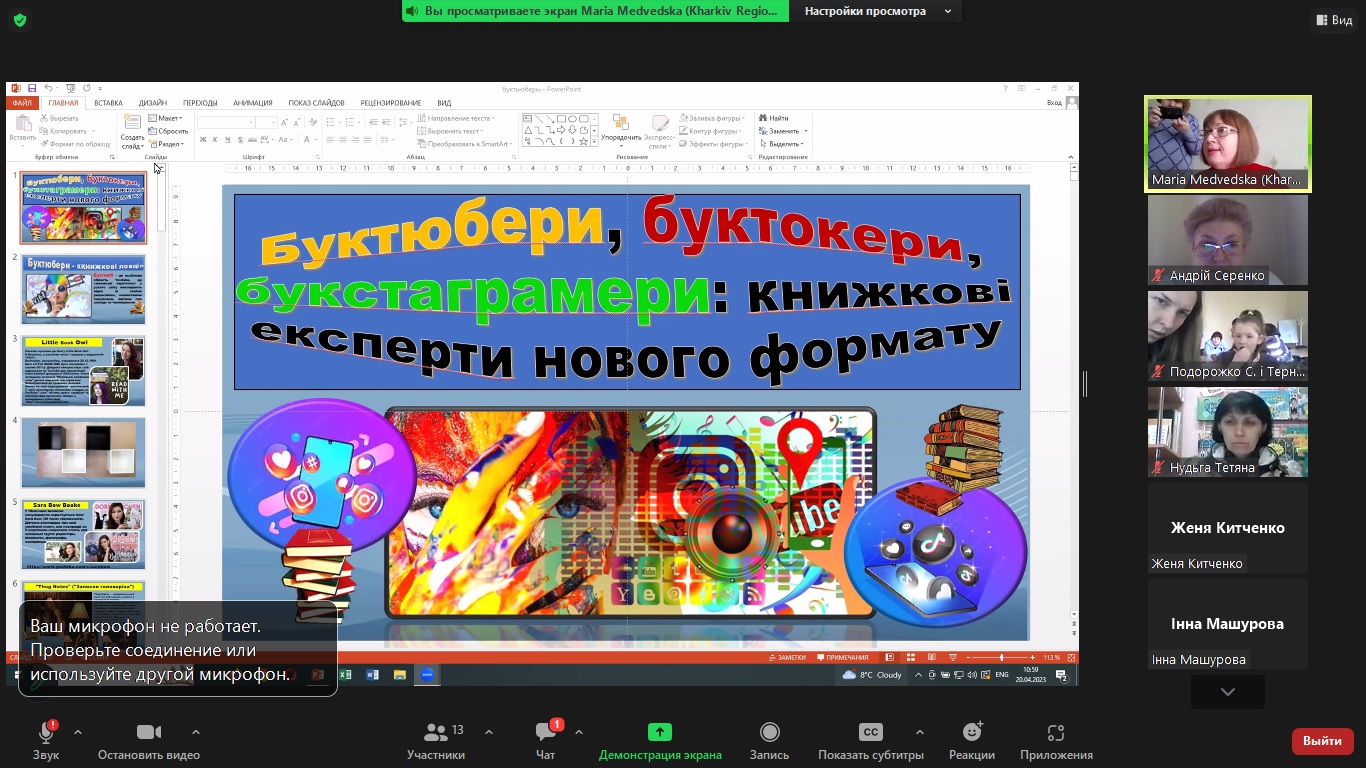Expand audio options arrow next to microphone
The height and width of the screenshot is (768, 1366).
[x=78, y=732]
